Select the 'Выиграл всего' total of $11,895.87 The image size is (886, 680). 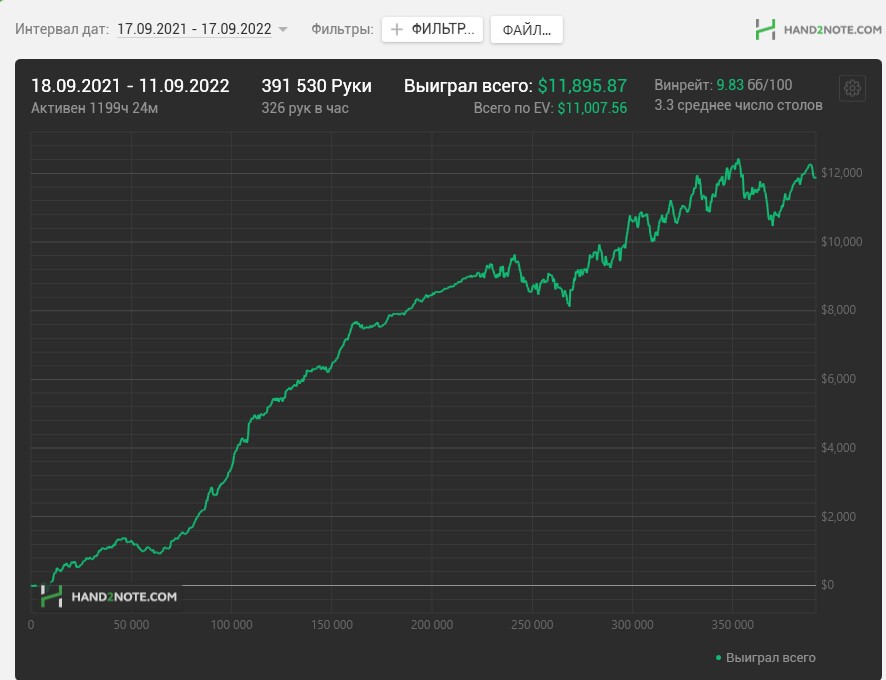582,86
